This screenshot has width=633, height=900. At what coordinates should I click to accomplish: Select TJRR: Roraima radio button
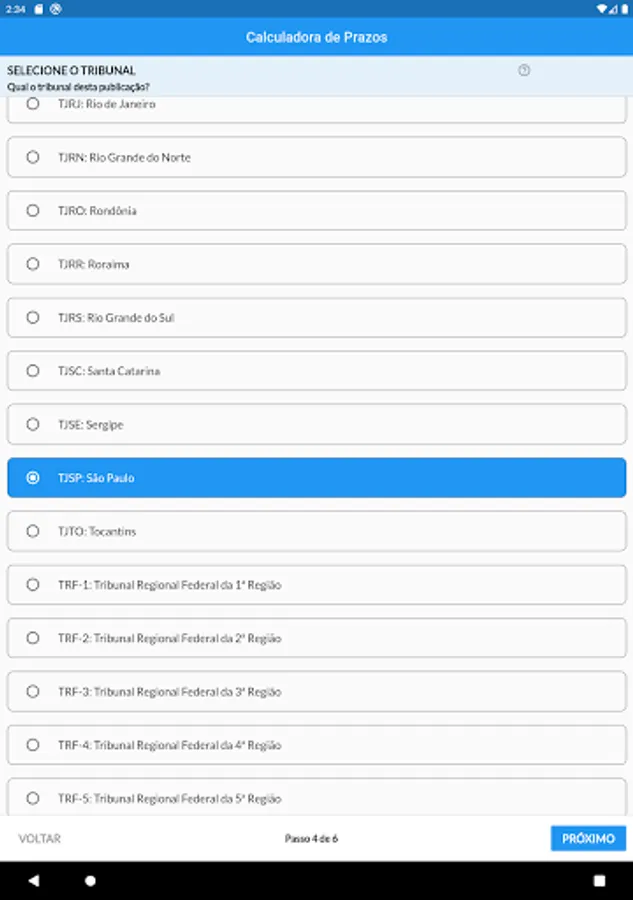tap(316, 264)
